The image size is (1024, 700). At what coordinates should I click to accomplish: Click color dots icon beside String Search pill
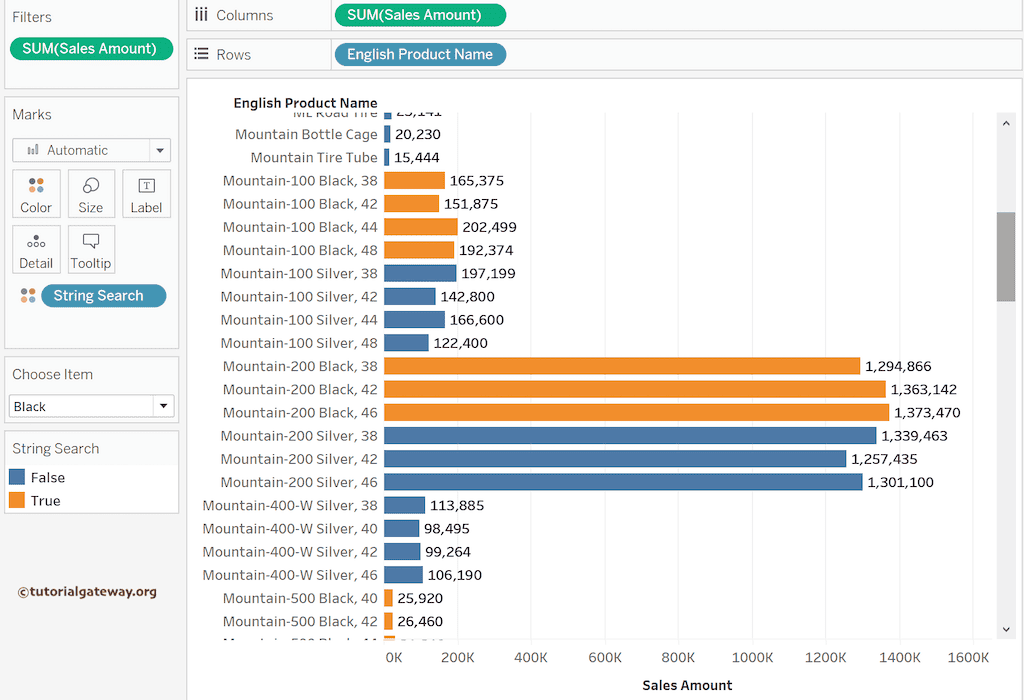(x=28, y=296)
